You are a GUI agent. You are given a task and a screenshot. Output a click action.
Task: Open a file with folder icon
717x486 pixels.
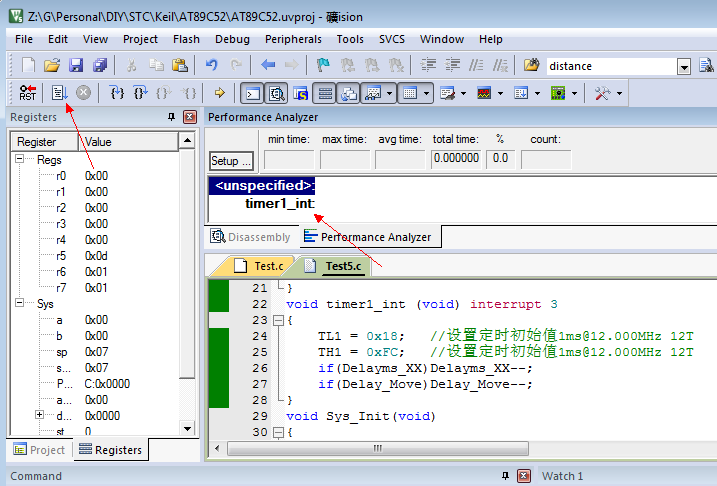(52, 65)
